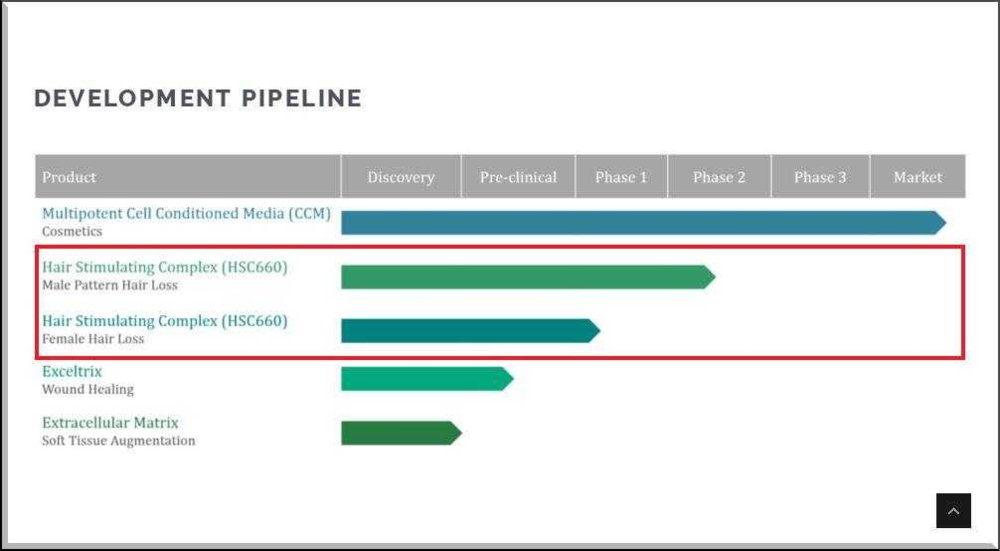Open the HSC660 product above Female Hair Loss
The image size is (1000, 551).
[164, 321]
